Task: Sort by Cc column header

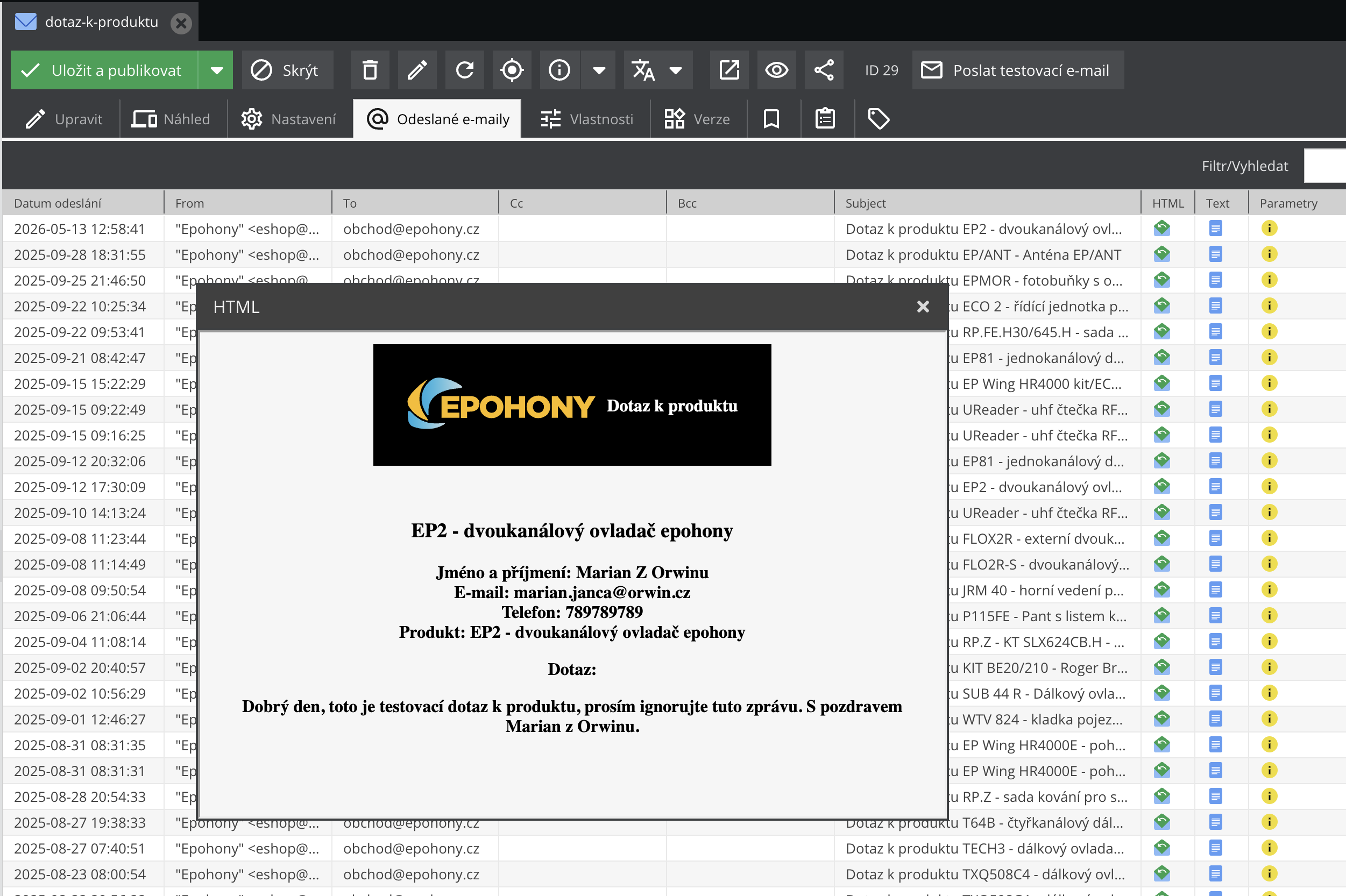Action: 583,203
